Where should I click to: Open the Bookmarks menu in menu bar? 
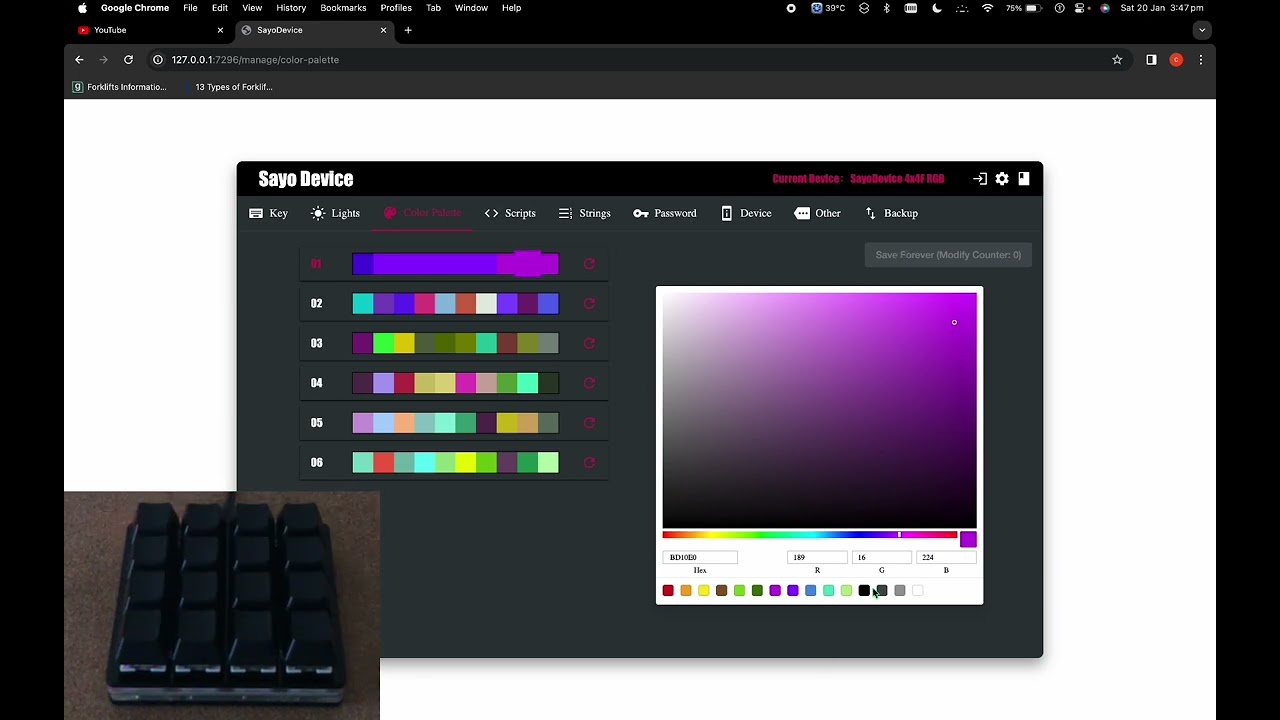coord(343,8)
